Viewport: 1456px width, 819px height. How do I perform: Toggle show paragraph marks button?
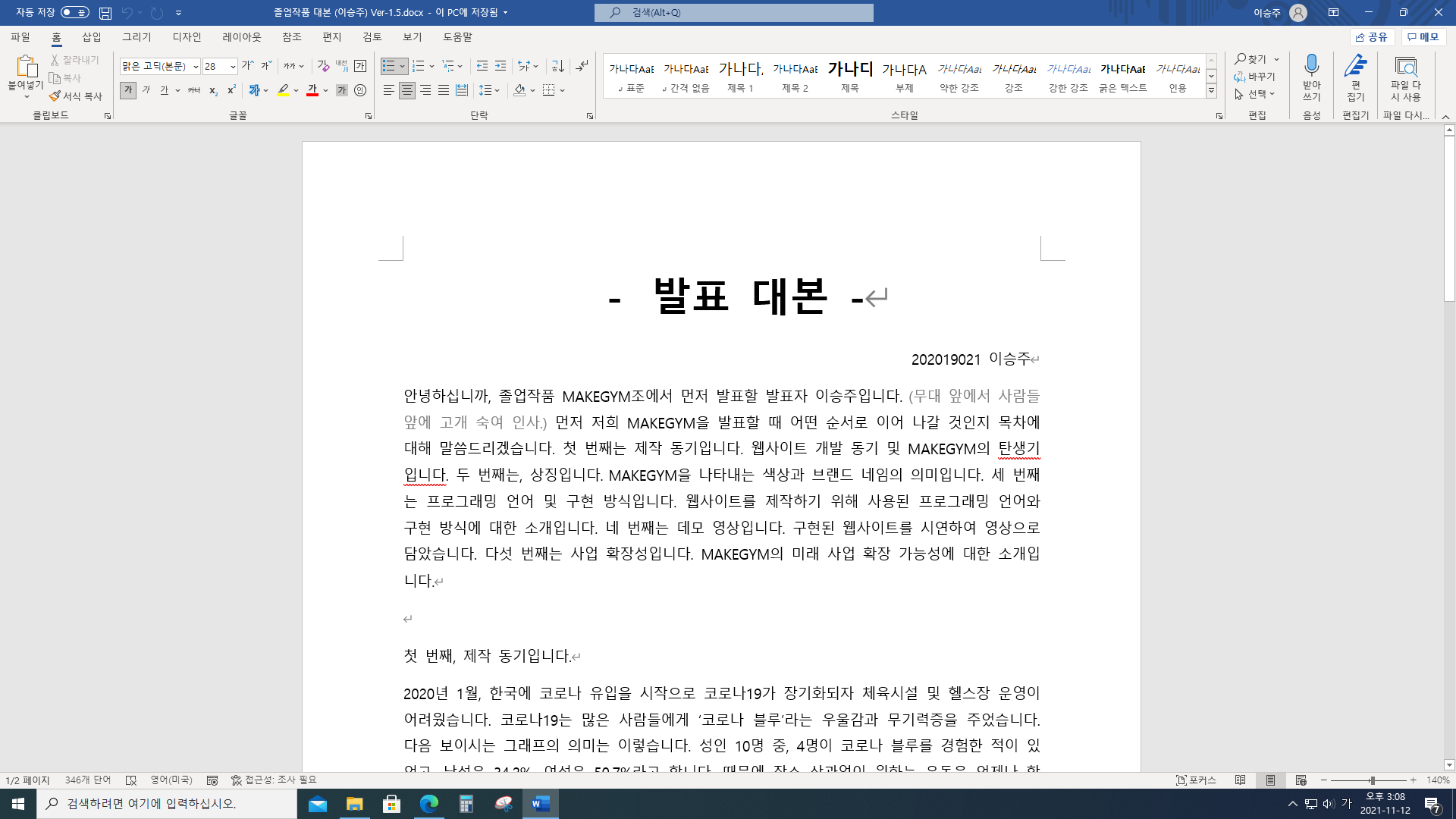click(582, 66)
